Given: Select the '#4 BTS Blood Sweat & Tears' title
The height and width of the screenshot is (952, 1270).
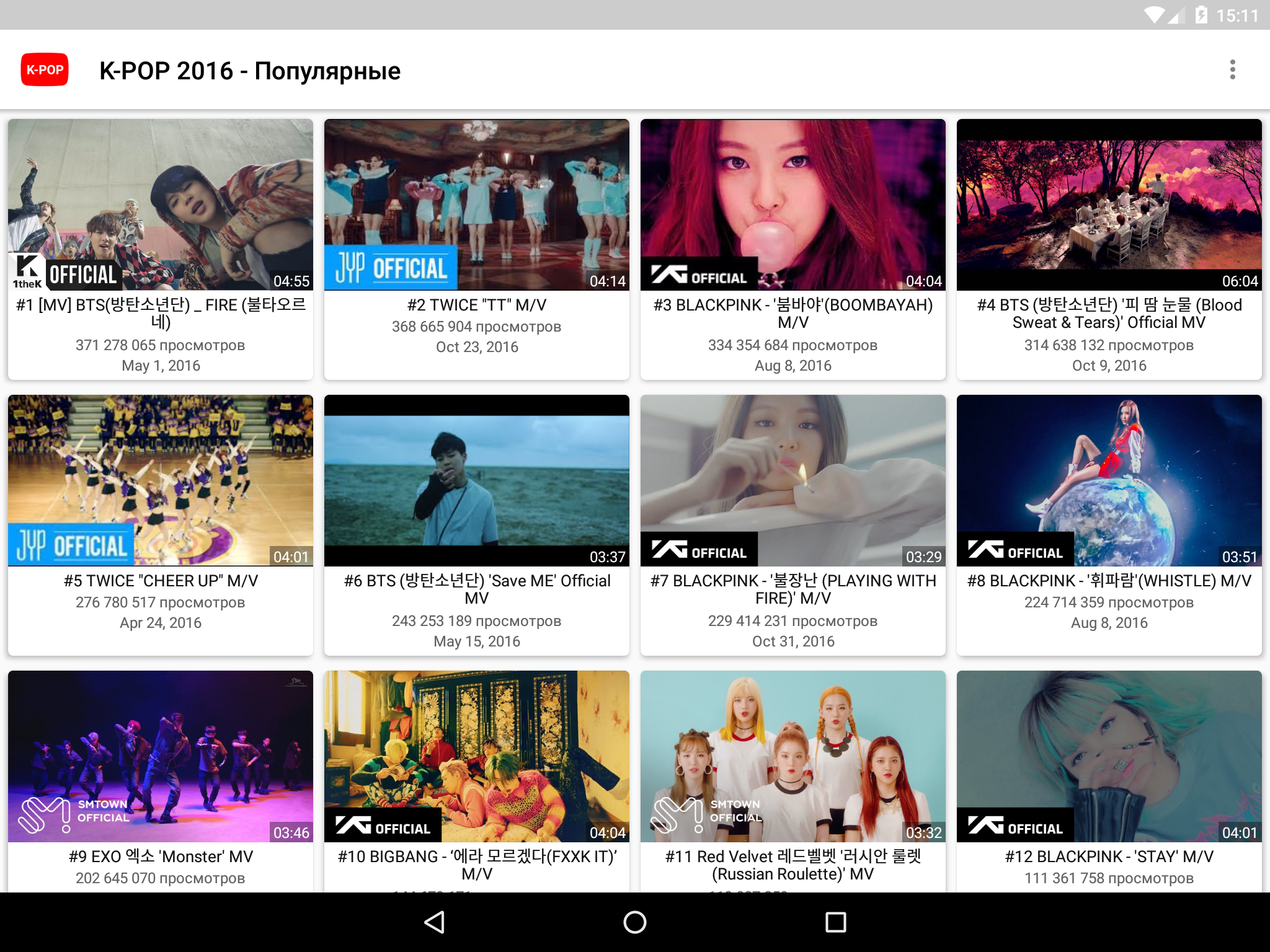Looking at the screenshot, I should click(1109, 314).
